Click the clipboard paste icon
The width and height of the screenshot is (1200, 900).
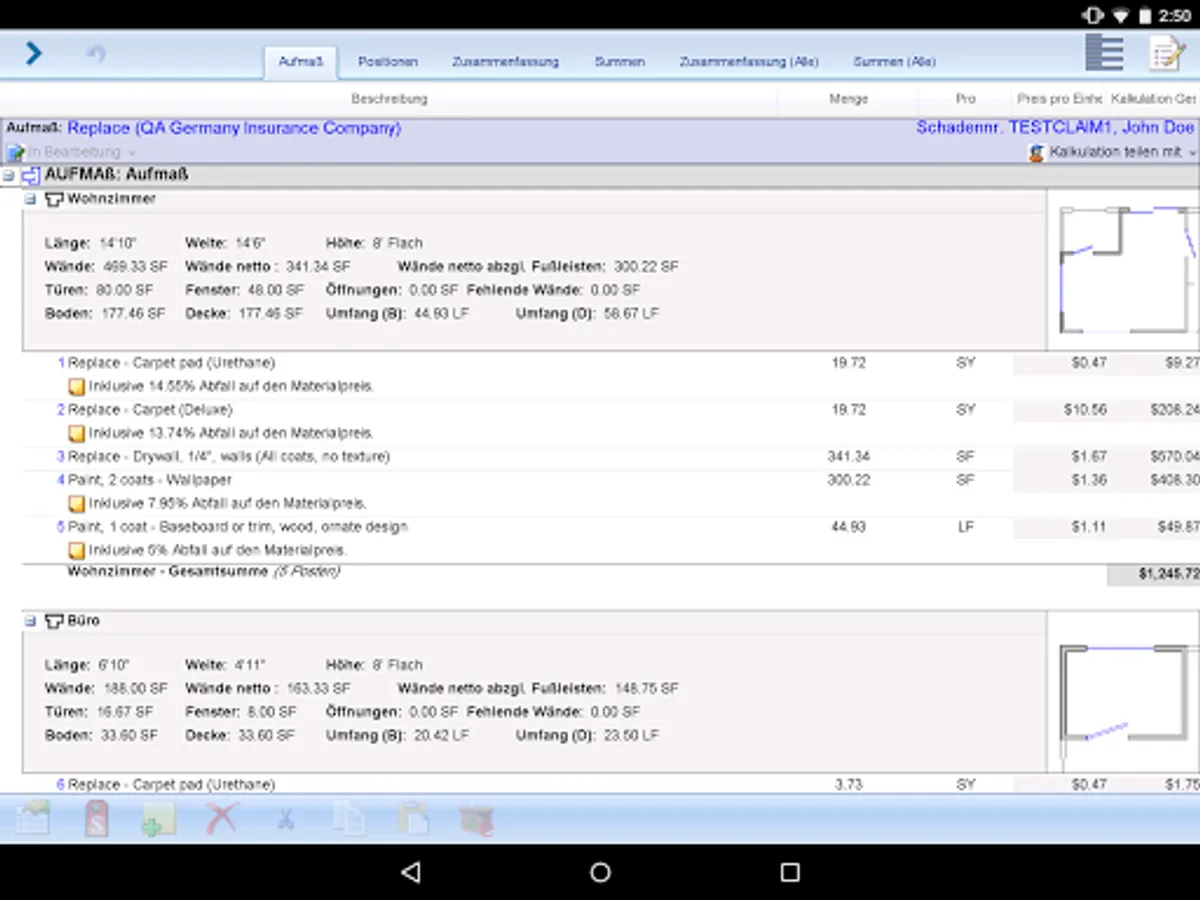point(412,819)
